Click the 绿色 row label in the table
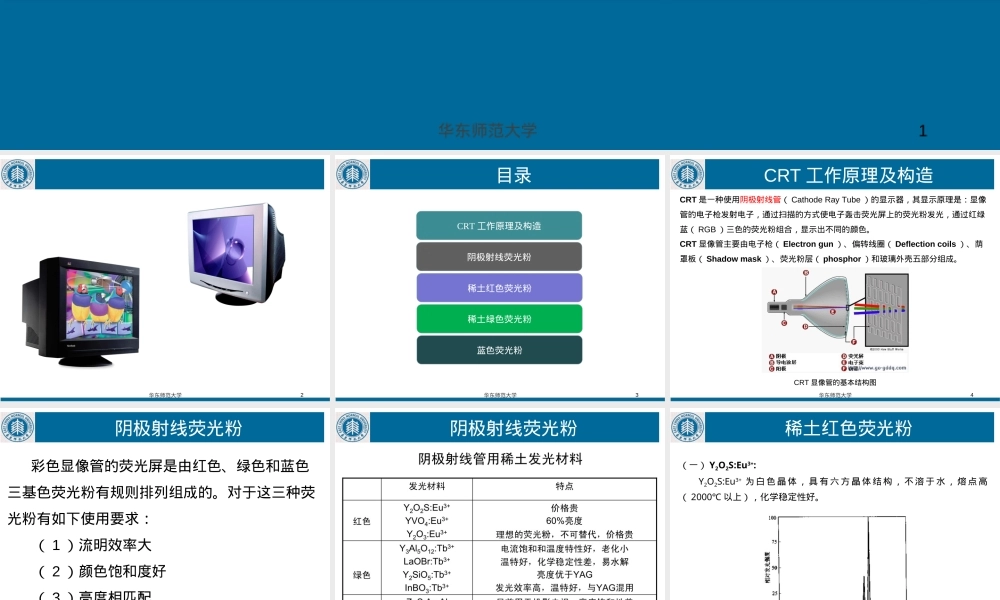The width and height of the screenshot is (1000, 600). [362, 574]
